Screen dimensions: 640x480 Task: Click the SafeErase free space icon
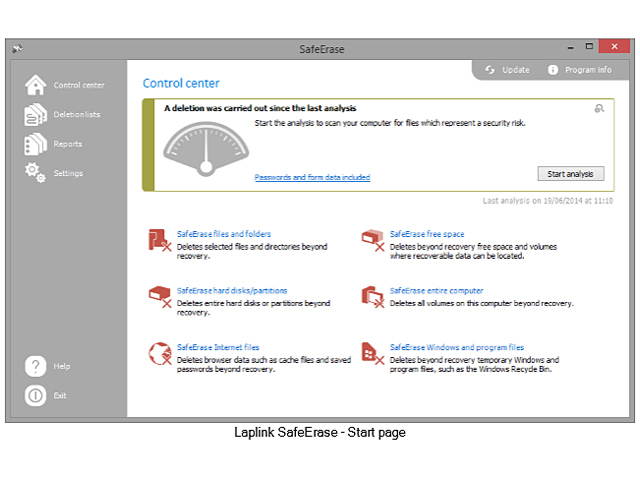373,240
